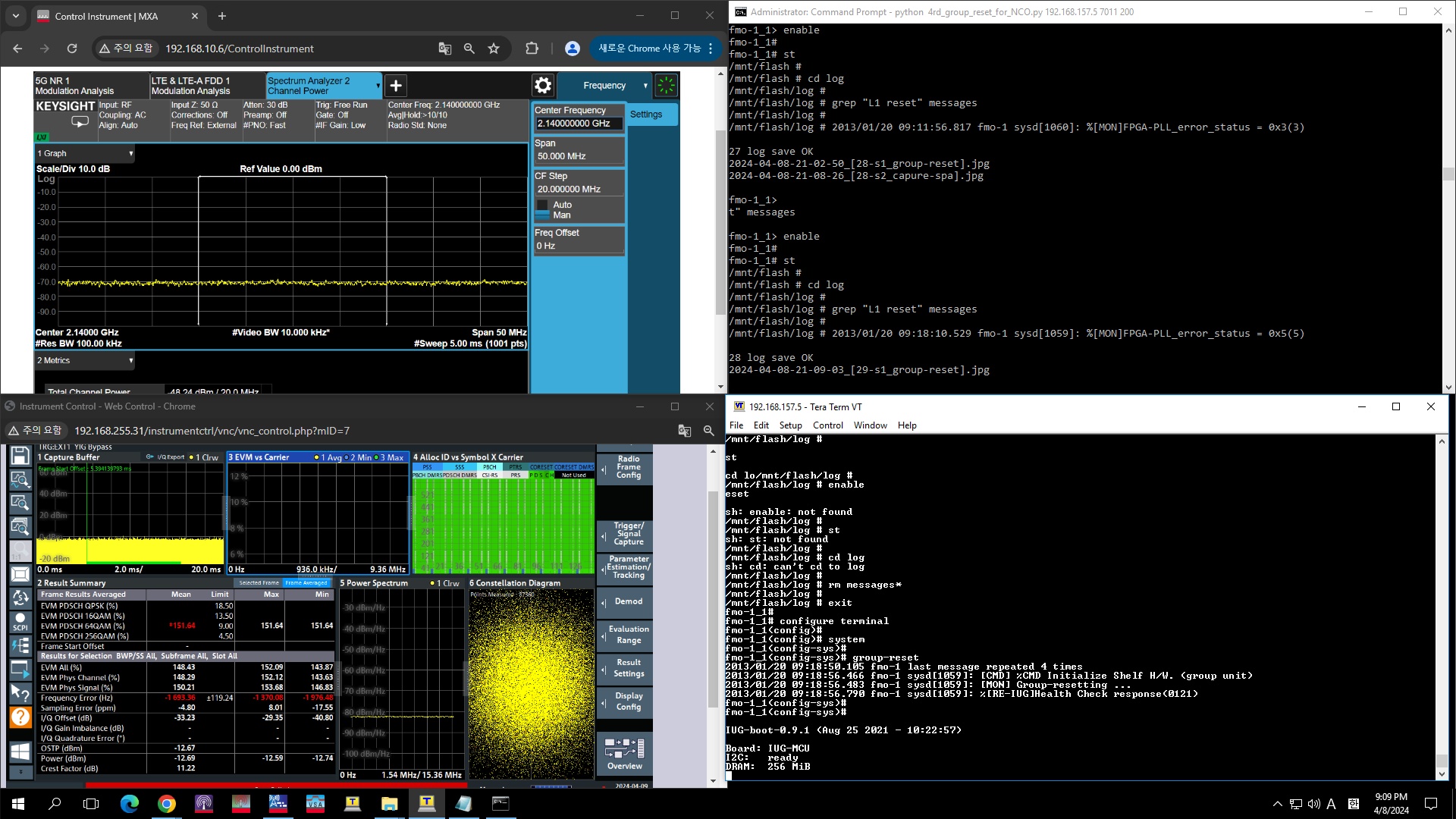Expand the toolbar double-chevron at bottom
This screenshot has height=819, width=1456.
point(20,772)
